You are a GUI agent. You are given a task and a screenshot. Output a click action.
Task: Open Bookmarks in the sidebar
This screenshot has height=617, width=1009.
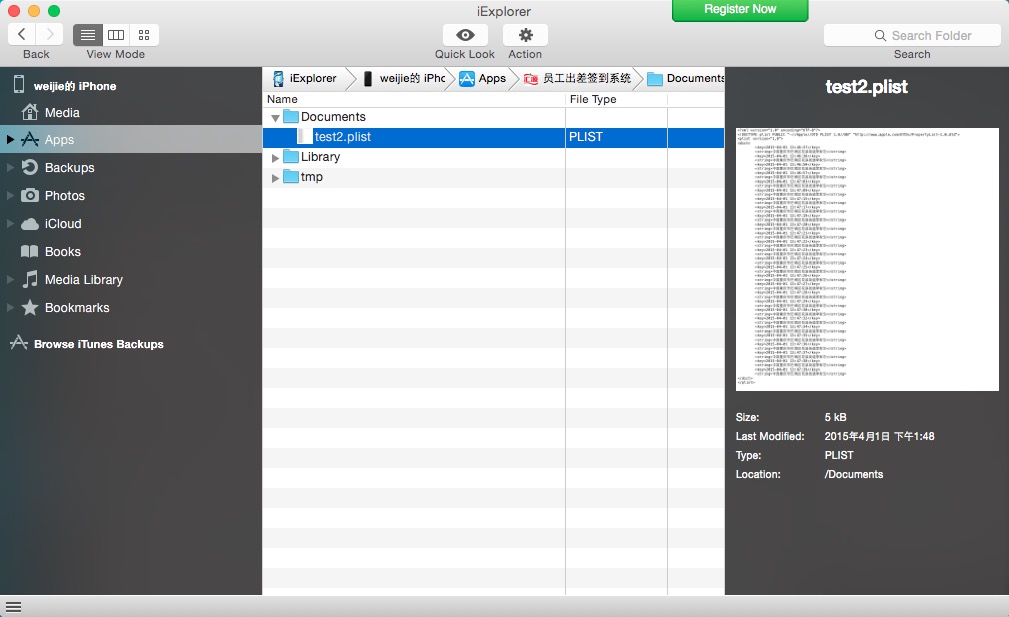click(x=77, y=308)
